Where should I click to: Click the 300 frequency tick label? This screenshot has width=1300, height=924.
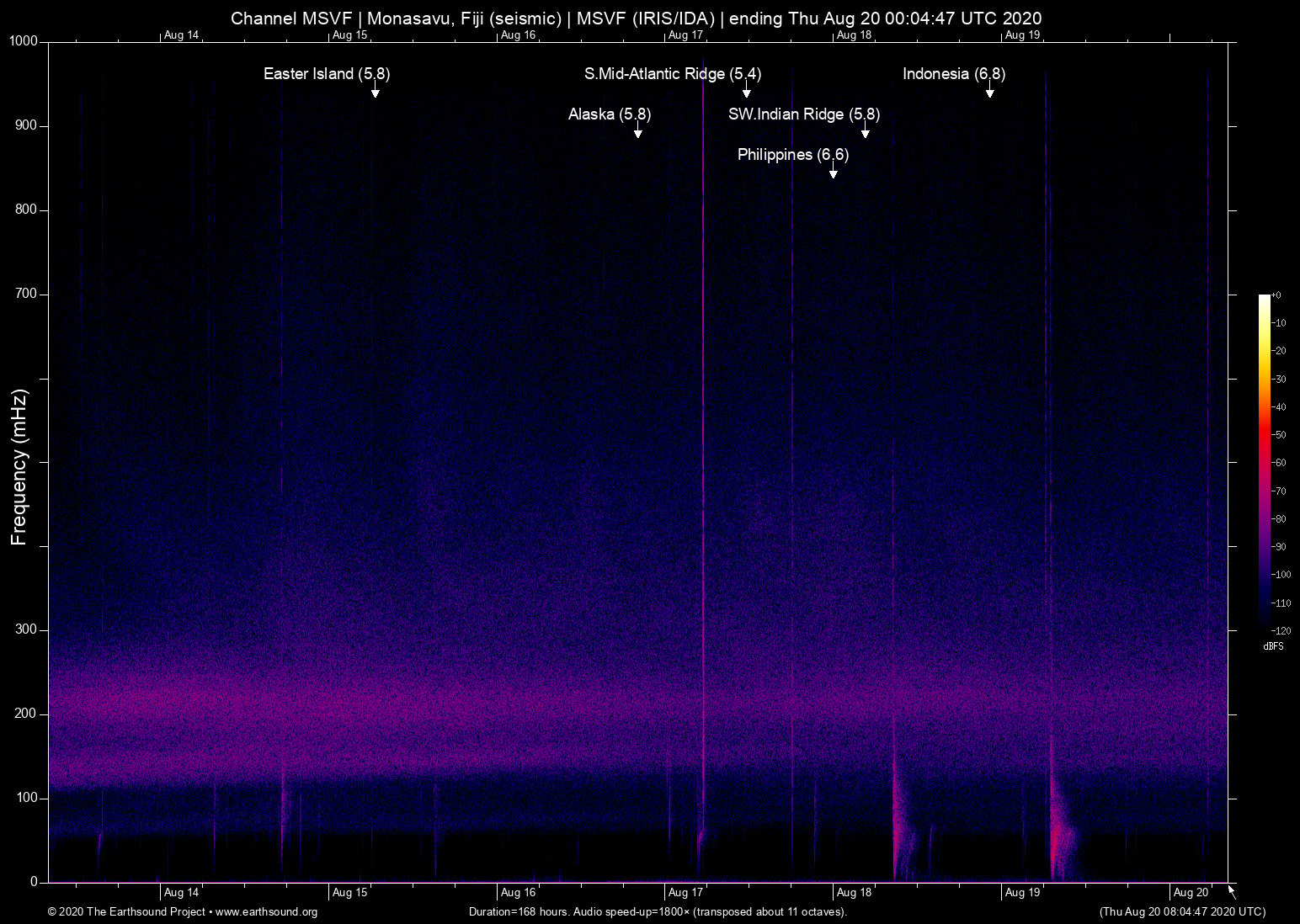tap(27, 629)
